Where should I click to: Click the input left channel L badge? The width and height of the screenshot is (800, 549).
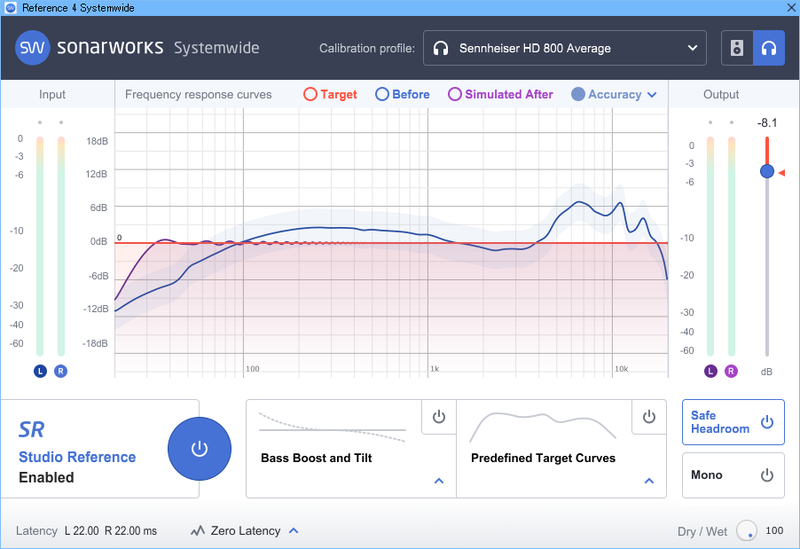pyautogui.click(x=40, y=371)
